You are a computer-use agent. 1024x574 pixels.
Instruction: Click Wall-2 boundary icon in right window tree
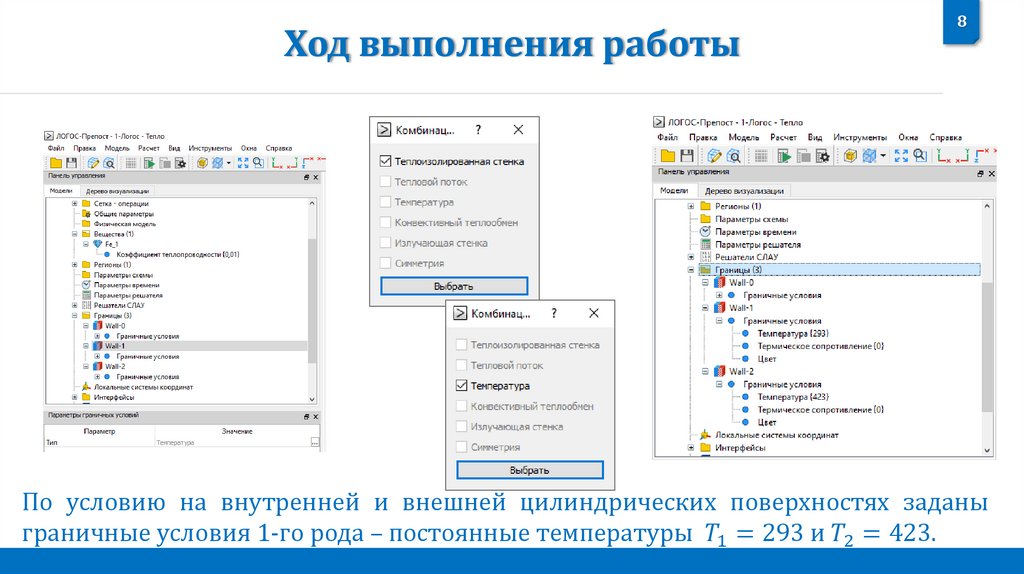click(720, 371)
